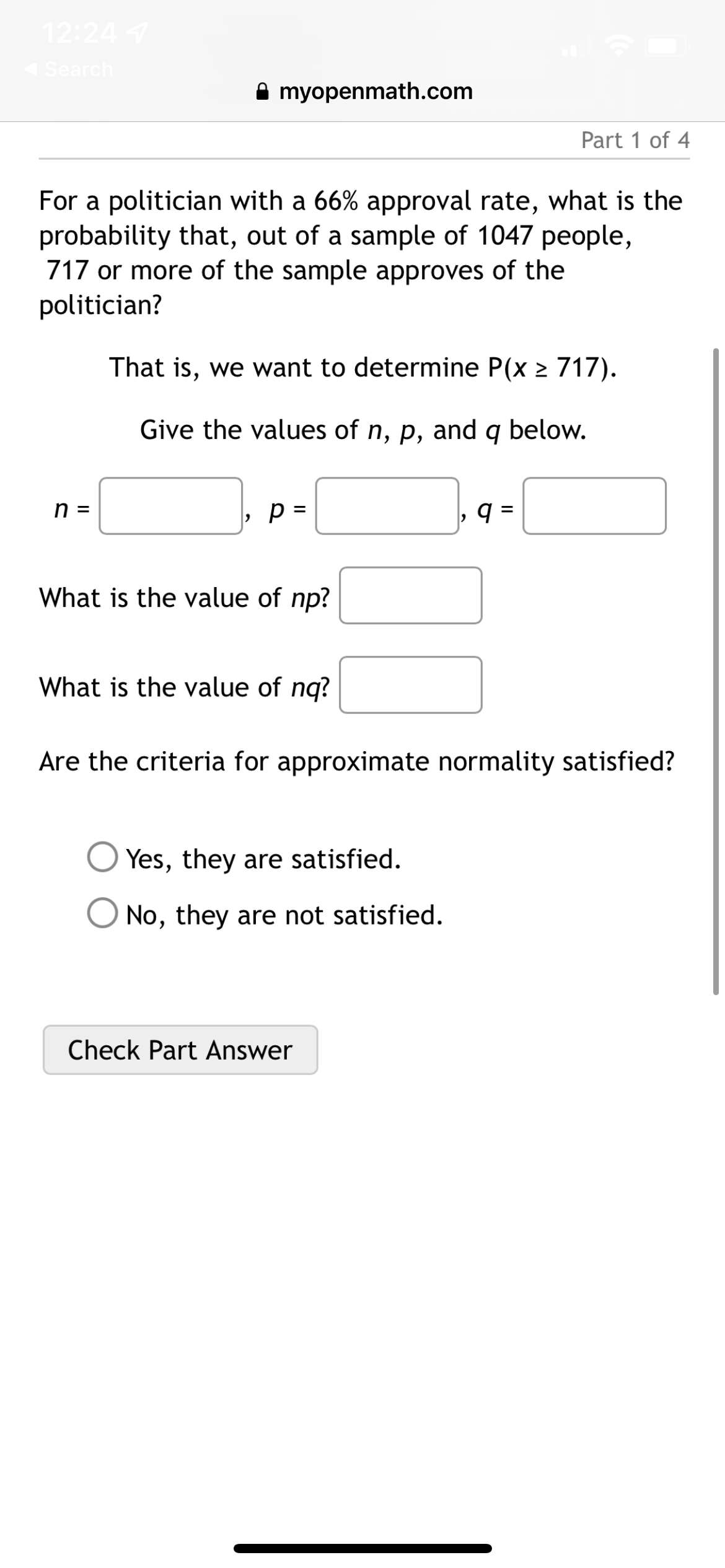This screenshot has width=725, height=1568.
Task: Click the padlock icon beside myopenmath.com
Action: [263, 91]
